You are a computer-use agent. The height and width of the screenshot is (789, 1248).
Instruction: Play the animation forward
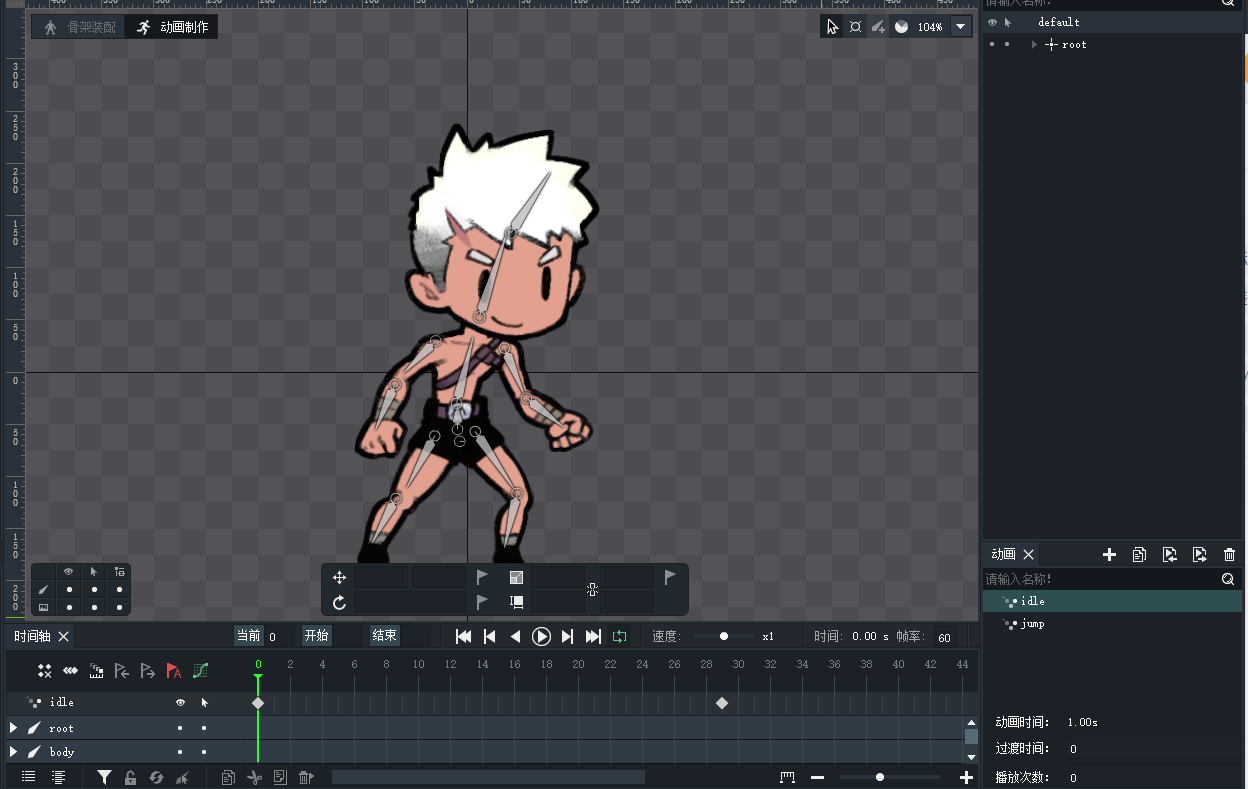[541, 636]
